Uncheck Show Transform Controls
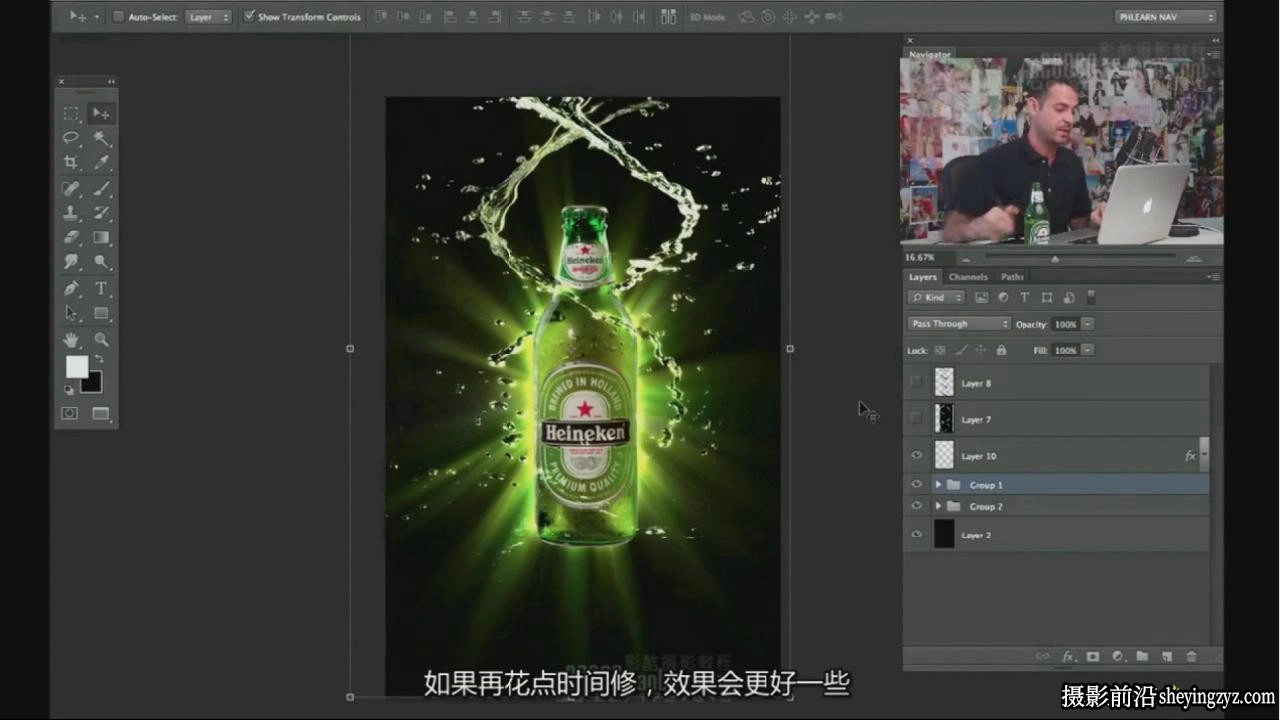 coord(249,17)
